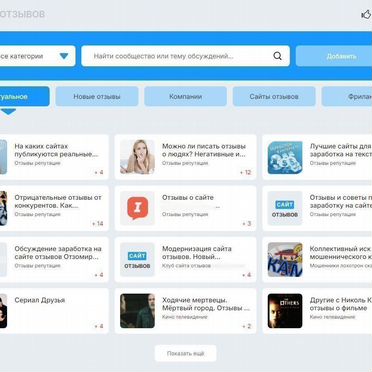Select the 'Актуальное' active tab
Image resolution: width=372 pixels, height=372 pixels.
[25, 97]
